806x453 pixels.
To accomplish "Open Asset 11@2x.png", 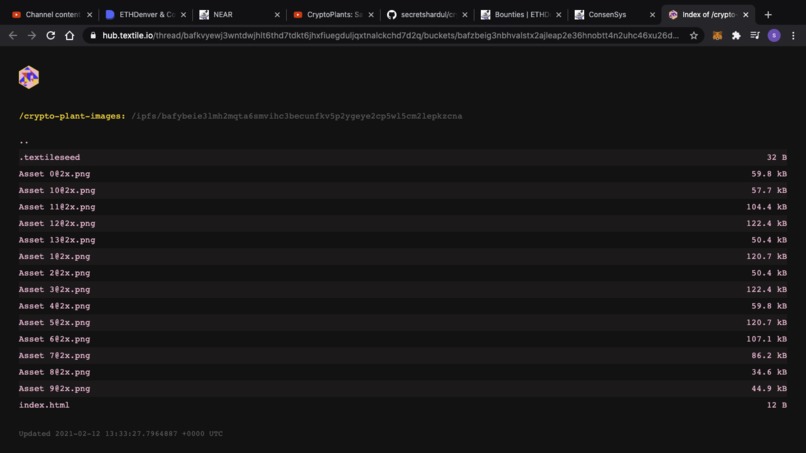I will tap(57, 207).
